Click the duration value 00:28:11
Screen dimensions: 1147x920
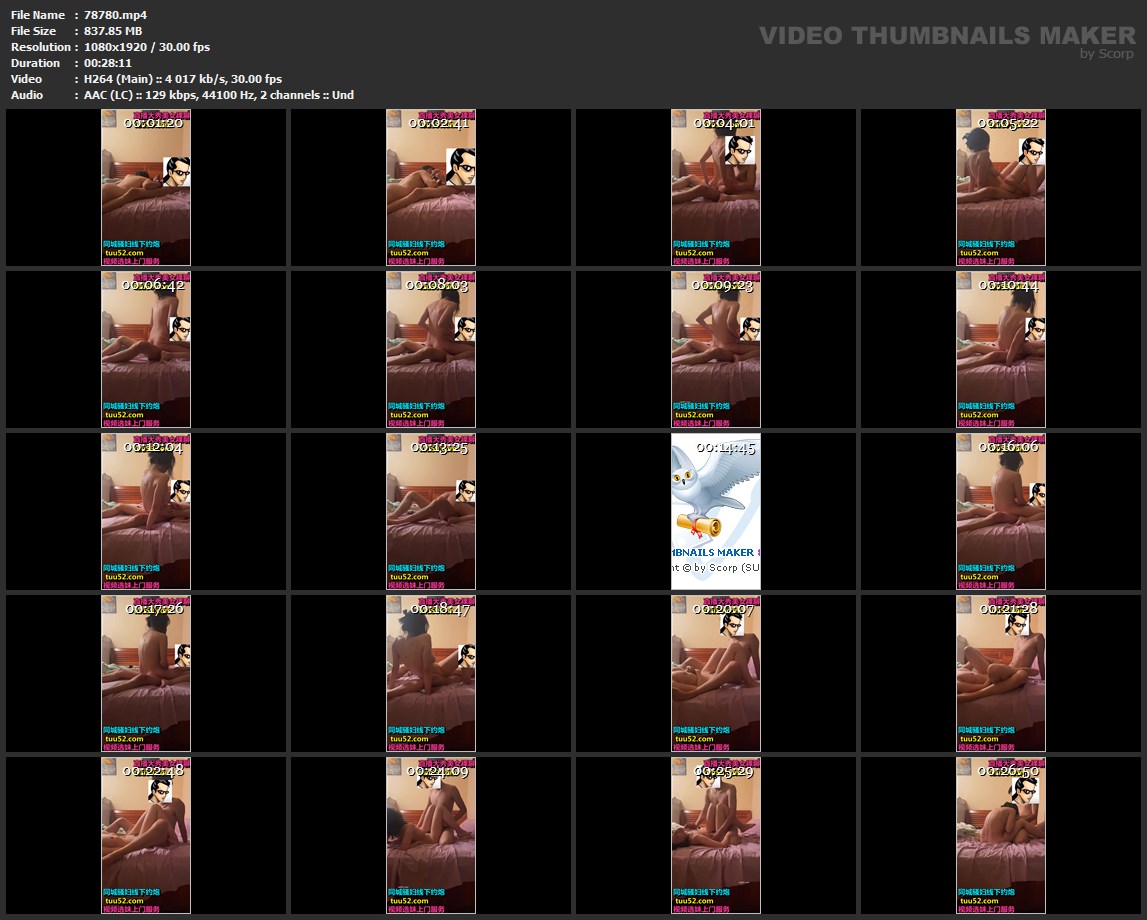pos(108,63)
